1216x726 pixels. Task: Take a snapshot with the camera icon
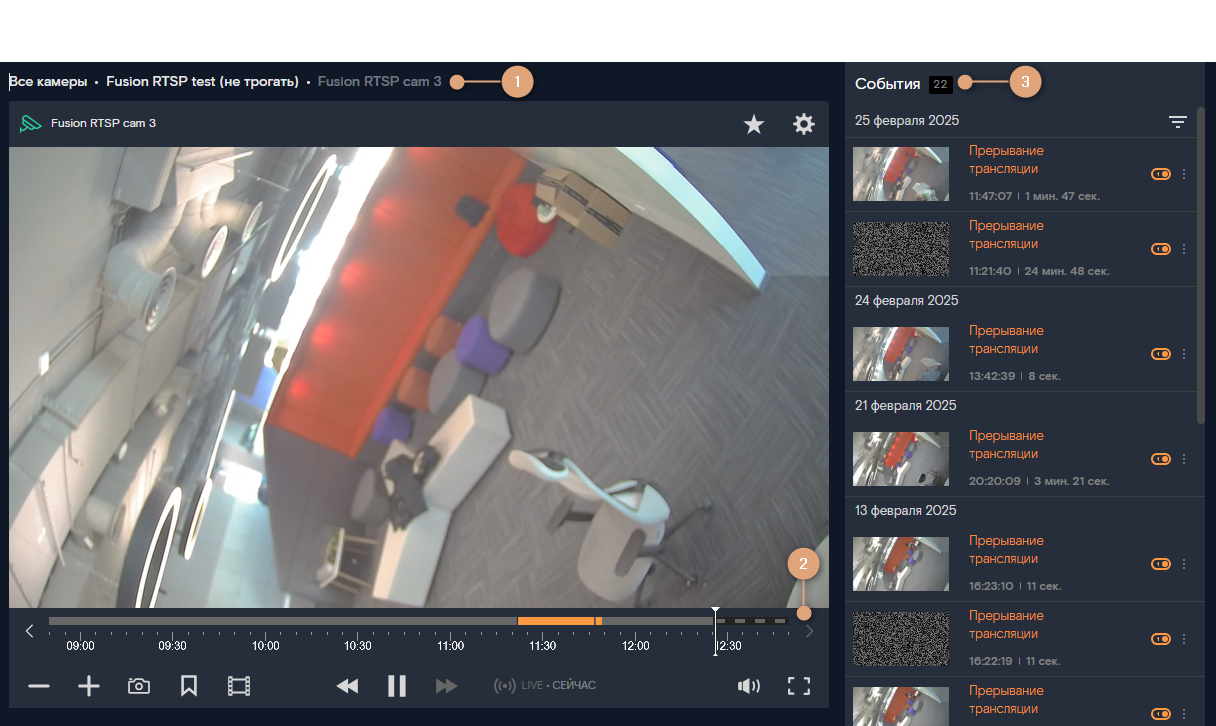[x=139, y=686]
